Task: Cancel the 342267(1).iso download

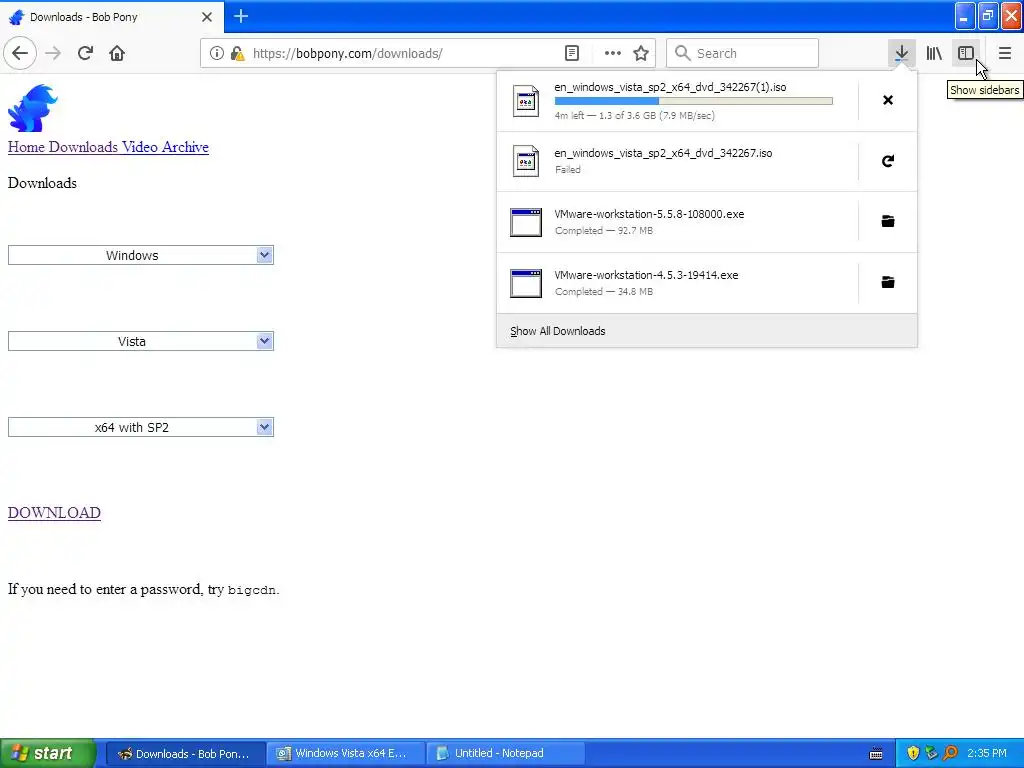Action: click(888, 100)
